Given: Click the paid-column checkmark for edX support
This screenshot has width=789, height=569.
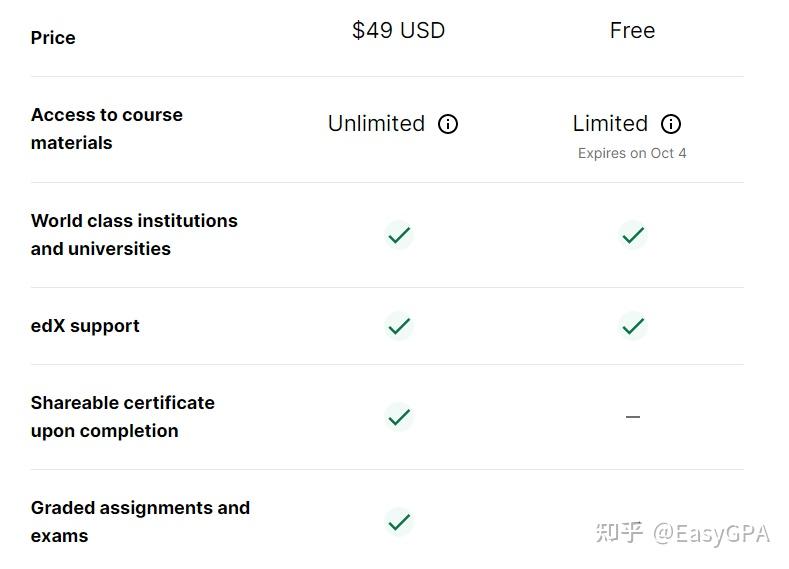Looking at the screenshot, I should (399, 326).
